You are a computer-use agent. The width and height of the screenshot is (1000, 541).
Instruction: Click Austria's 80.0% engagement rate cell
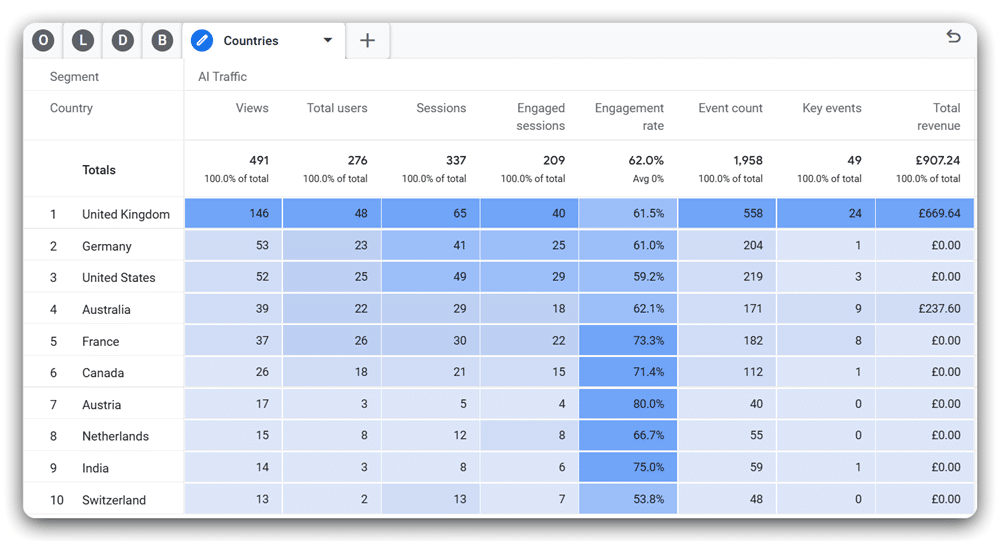coord(629,404)
